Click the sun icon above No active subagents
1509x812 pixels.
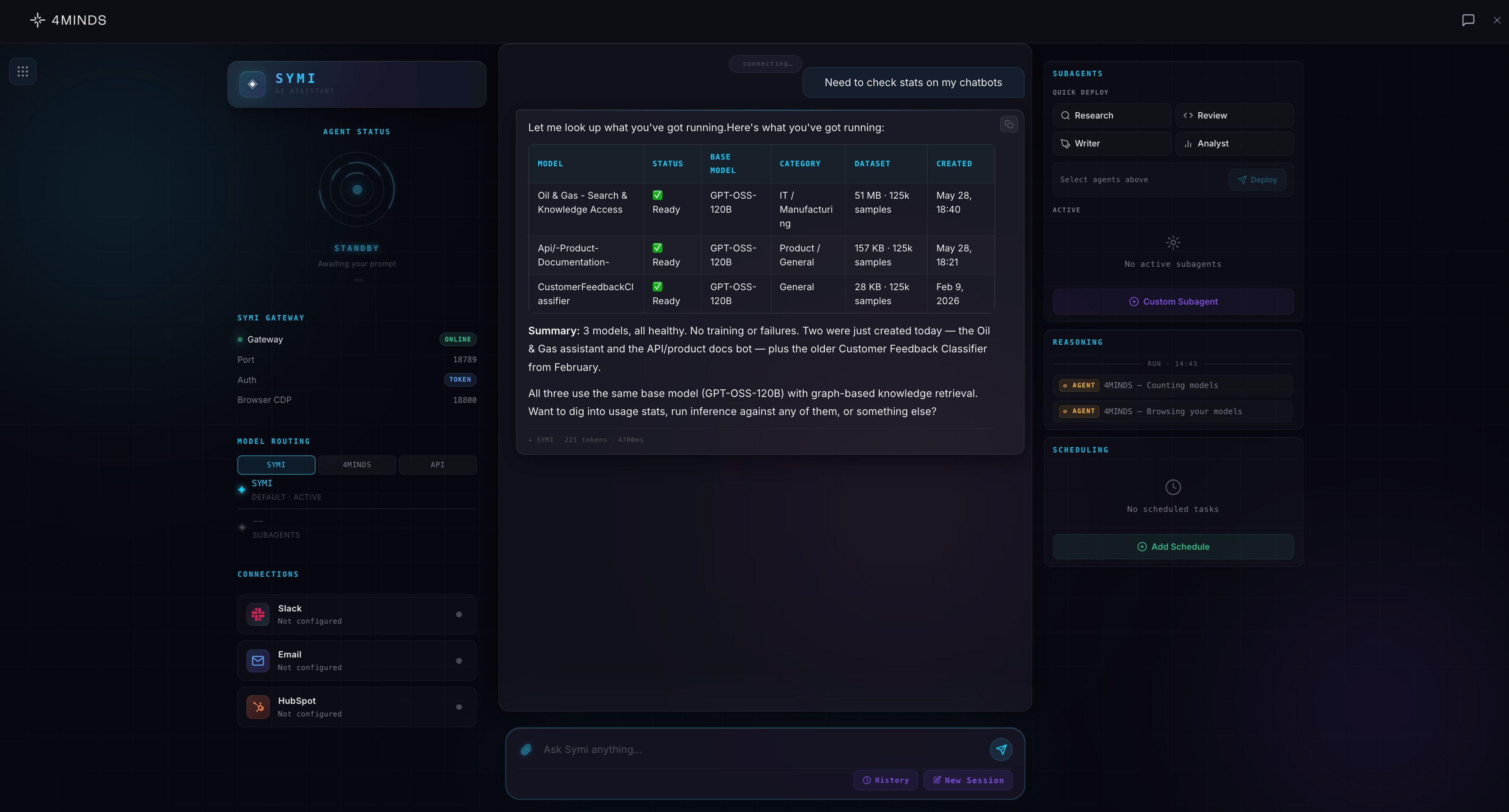pyautogui.click(x=1173, y=242)
